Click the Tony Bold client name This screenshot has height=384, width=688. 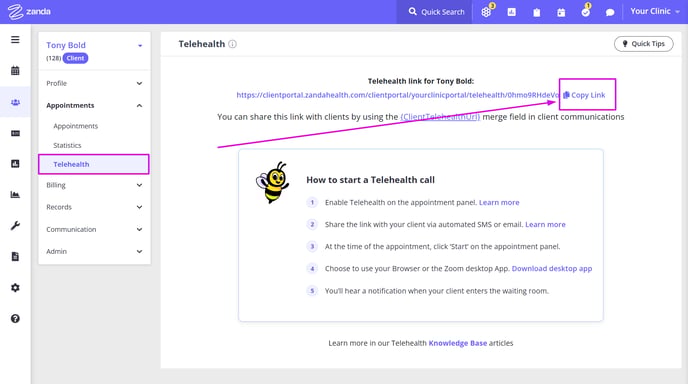[66, 45]
